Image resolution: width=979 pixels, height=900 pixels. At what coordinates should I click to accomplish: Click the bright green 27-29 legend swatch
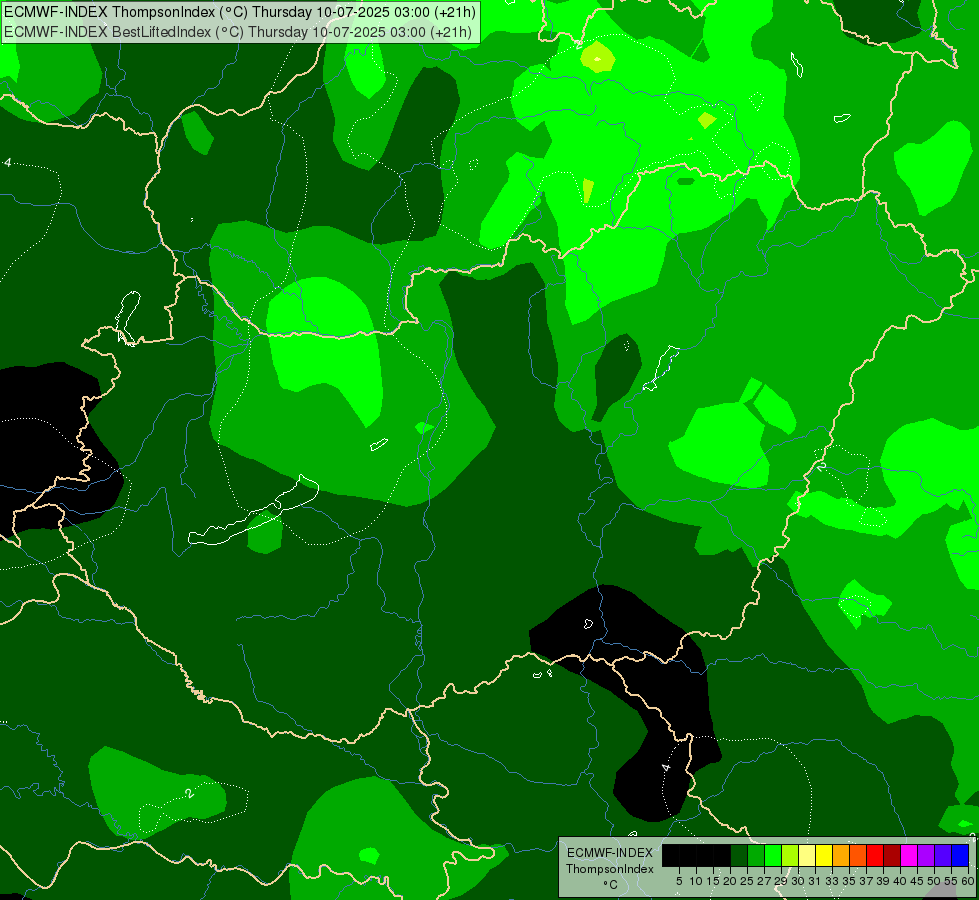tap(773, 855)
